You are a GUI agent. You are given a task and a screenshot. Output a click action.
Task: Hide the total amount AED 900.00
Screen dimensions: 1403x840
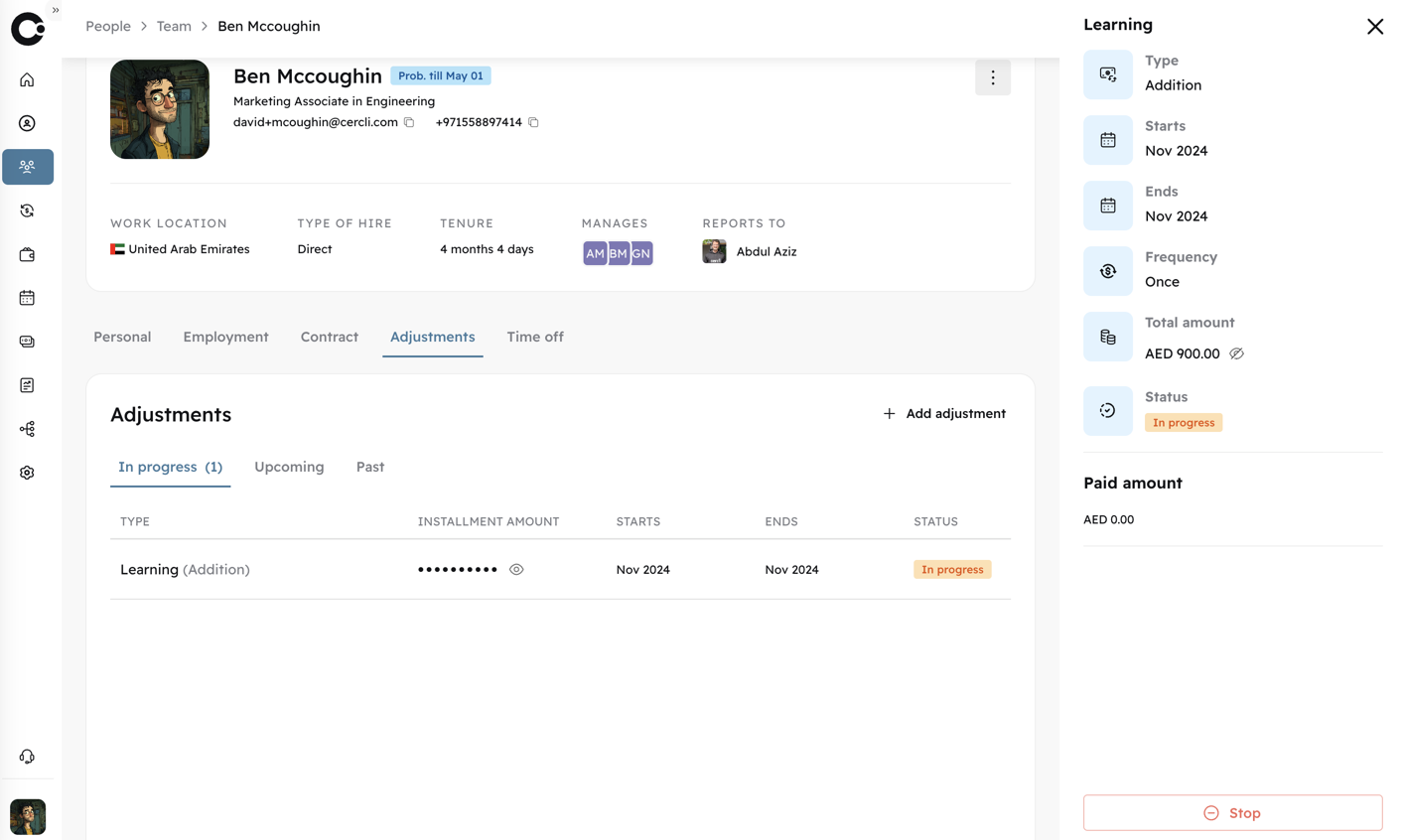click(x=1236, y=353)
